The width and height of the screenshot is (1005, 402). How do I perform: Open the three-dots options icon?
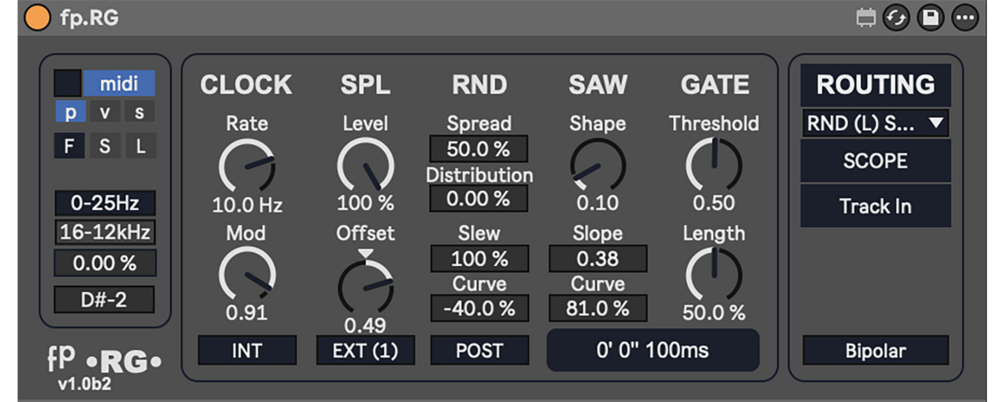pos(965,18)
